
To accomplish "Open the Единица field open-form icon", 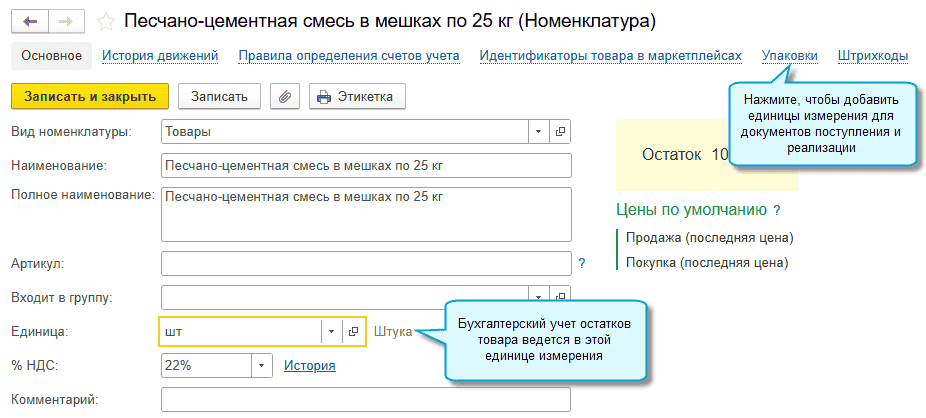I will (353, 332).
